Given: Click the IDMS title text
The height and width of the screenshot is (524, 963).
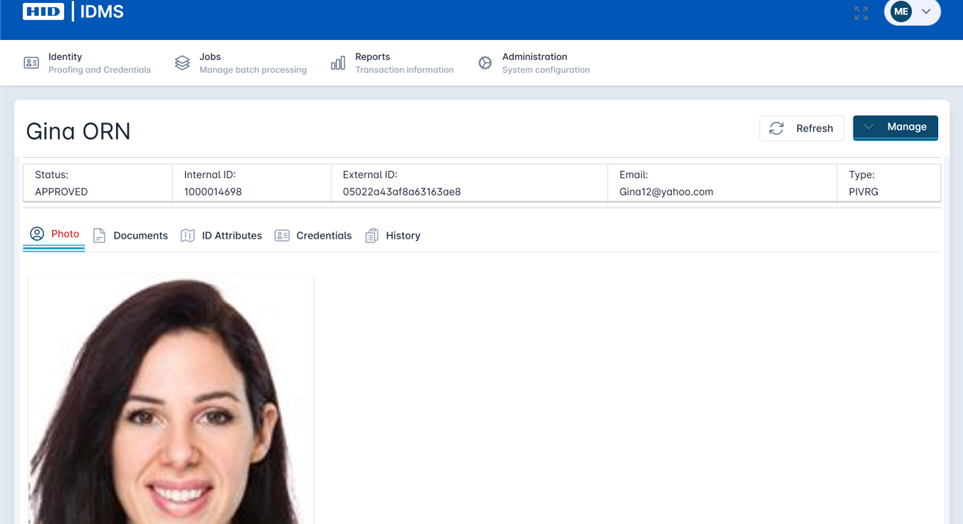Looking at the screenshot, I should tap(102, 11).
